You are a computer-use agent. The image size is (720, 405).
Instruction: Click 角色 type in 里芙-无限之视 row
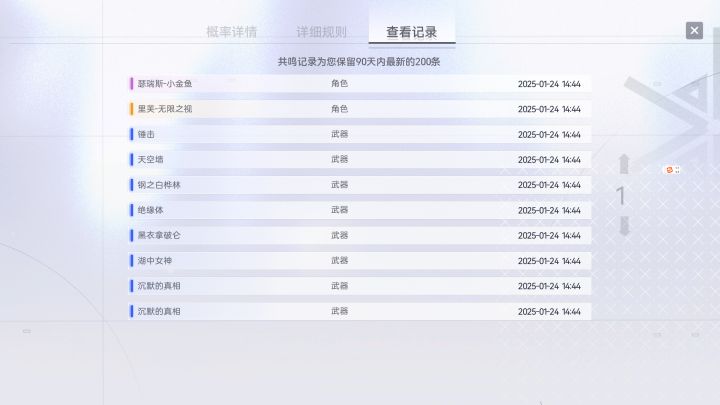pyautogui.click(x=339, y=109)
